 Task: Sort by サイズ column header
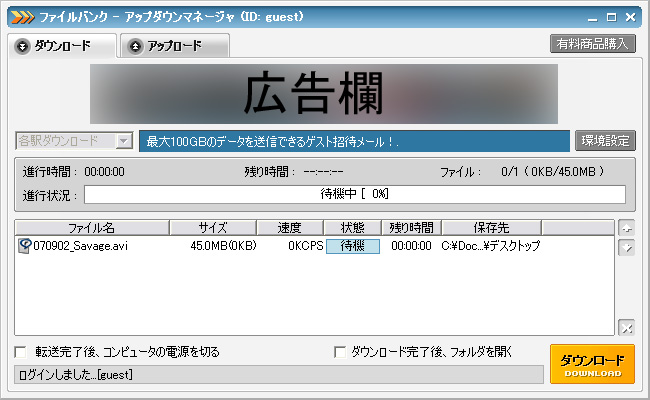213,228
